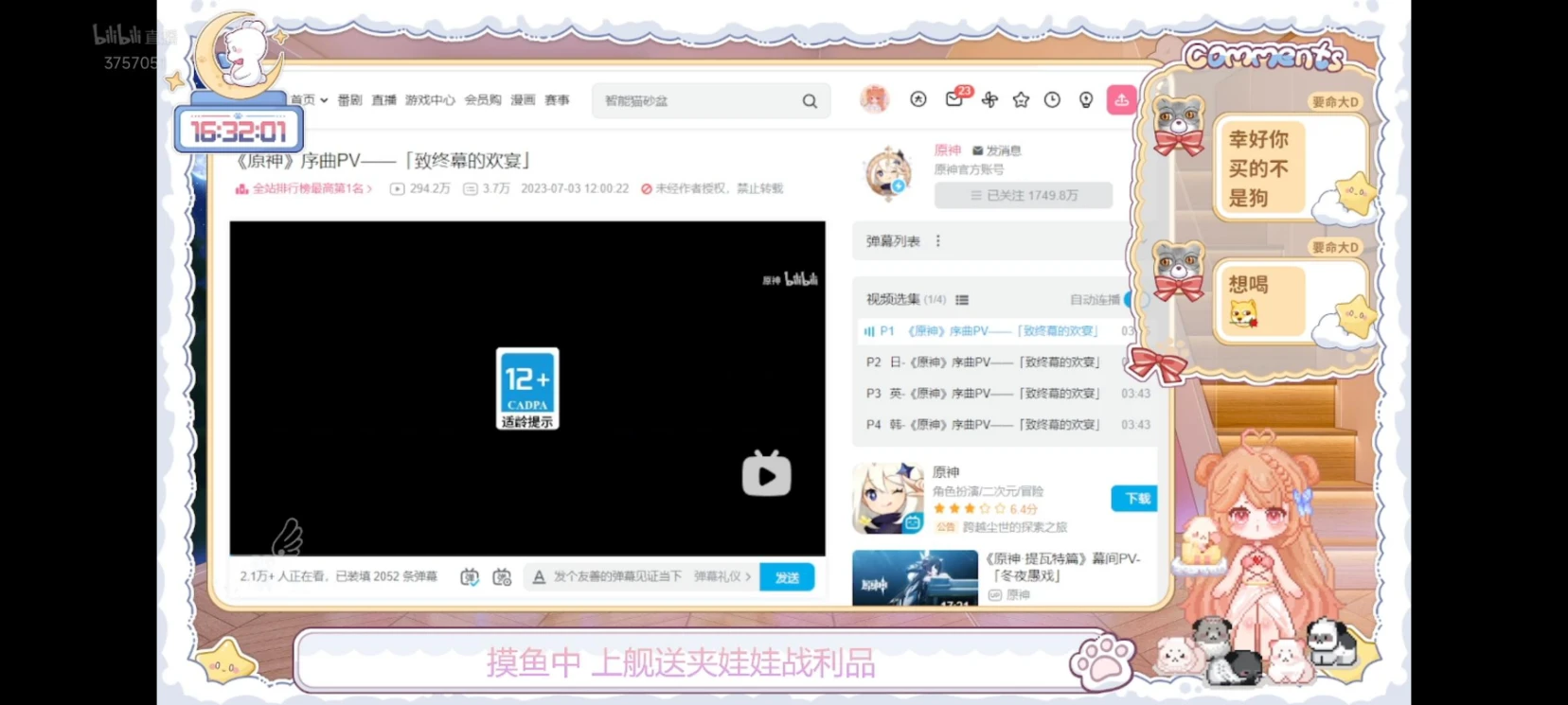Open watch history clock icon
The width and height of the screenshot is (1568, 705).
pyautogui.click(x=1052, y=99)
